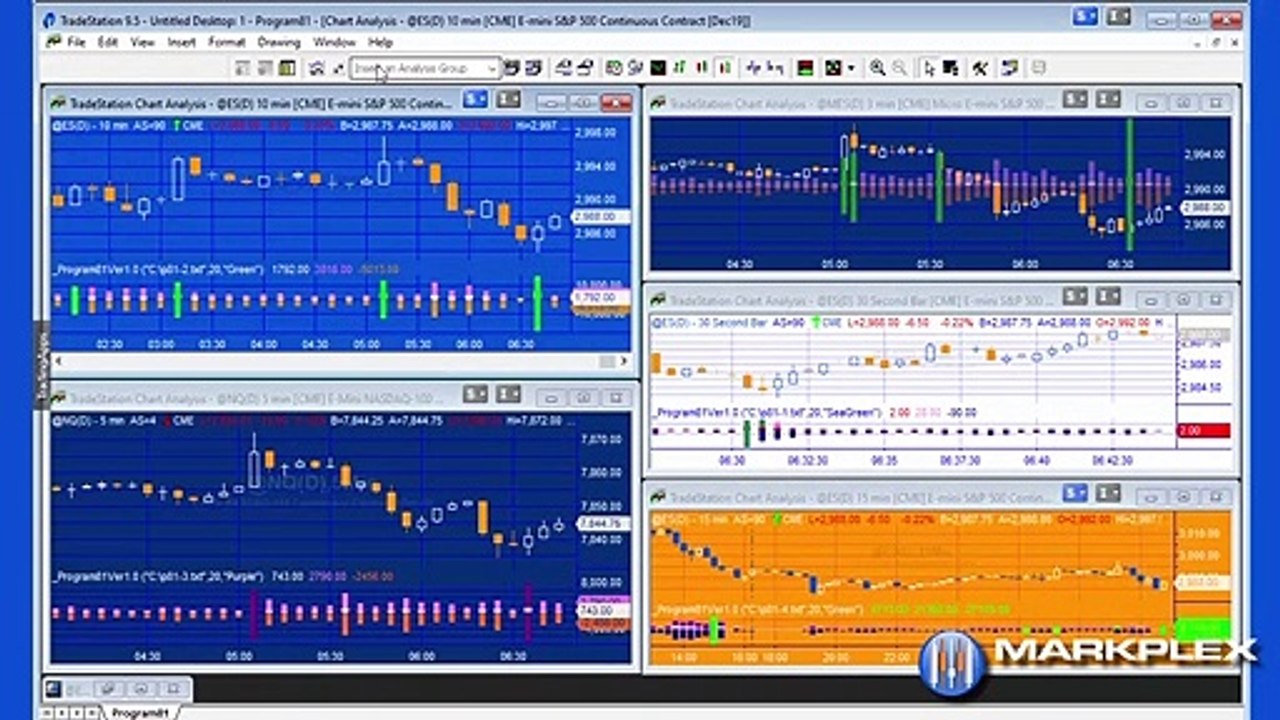Click the hammer and wrench tools icon
The image size is (1280, 720).
click(x=980, y=68)
